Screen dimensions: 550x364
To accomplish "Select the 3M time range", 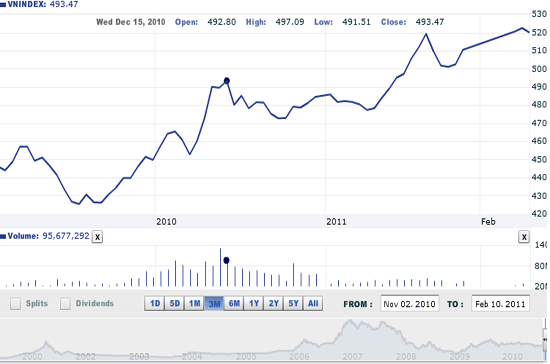I will (x=214, y=304).
